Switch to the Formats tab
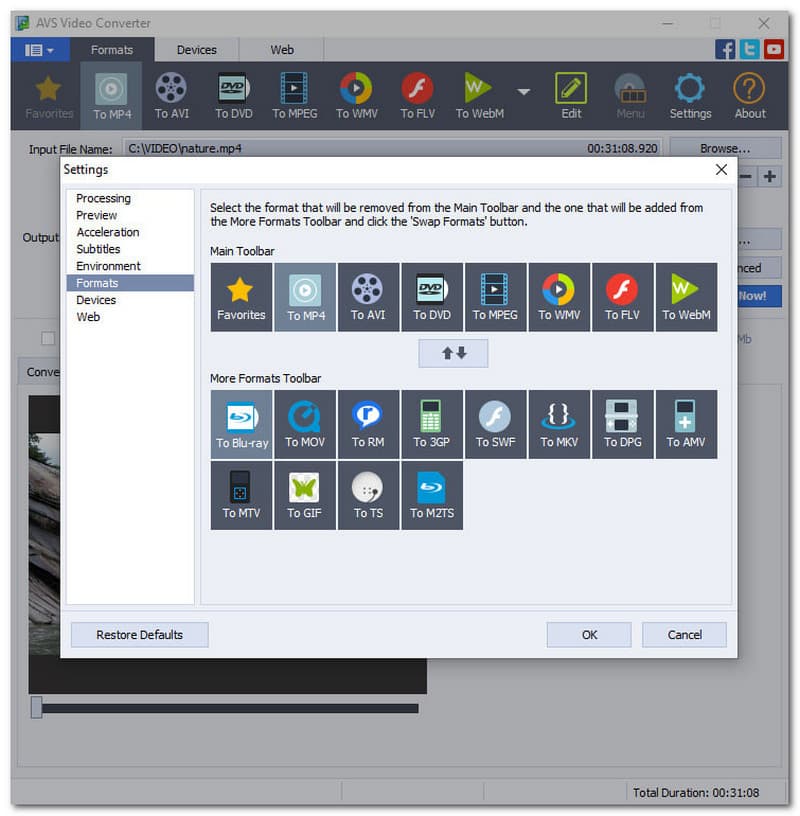800x816 pixels. tap(112, 50)
